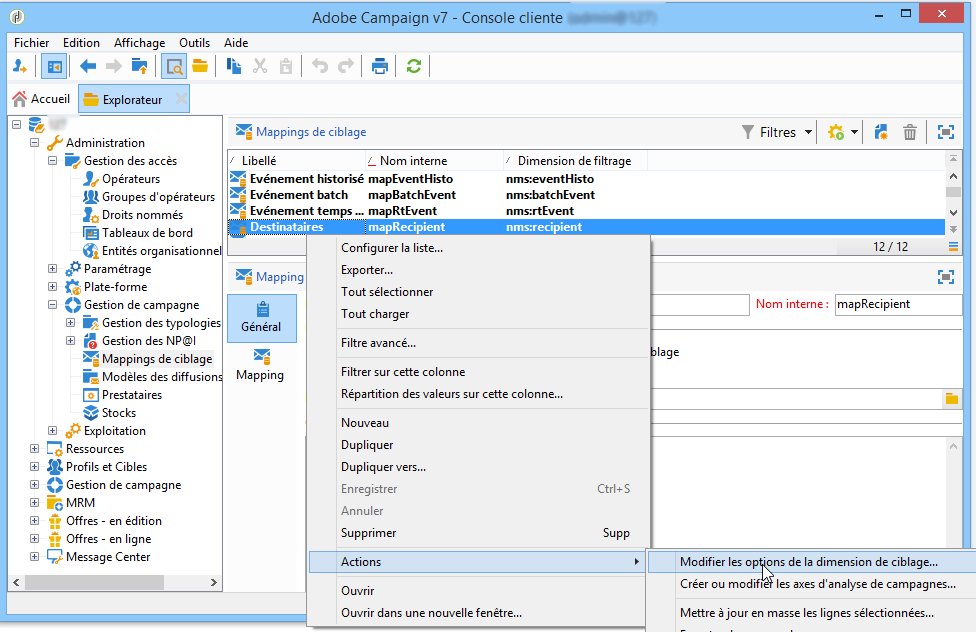Click the list options icon below list scrollbar
This screenshot has width=976, height=632.
tap(953, 247)
